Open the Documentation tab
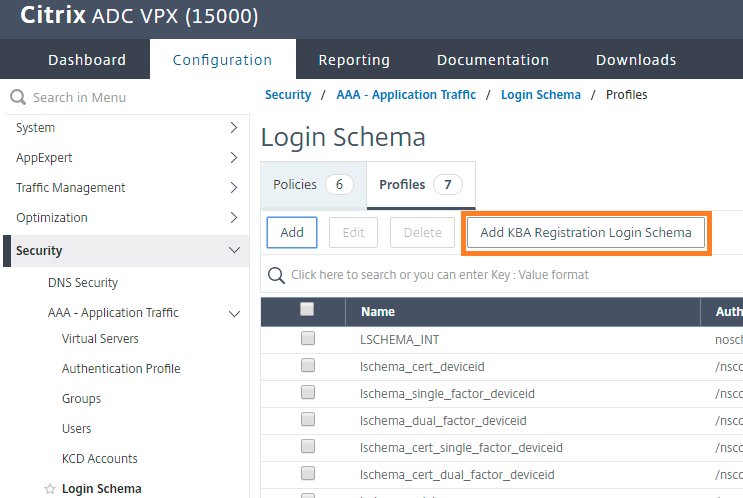This screenshot has height=498, width=743. [x=493, y=60]
